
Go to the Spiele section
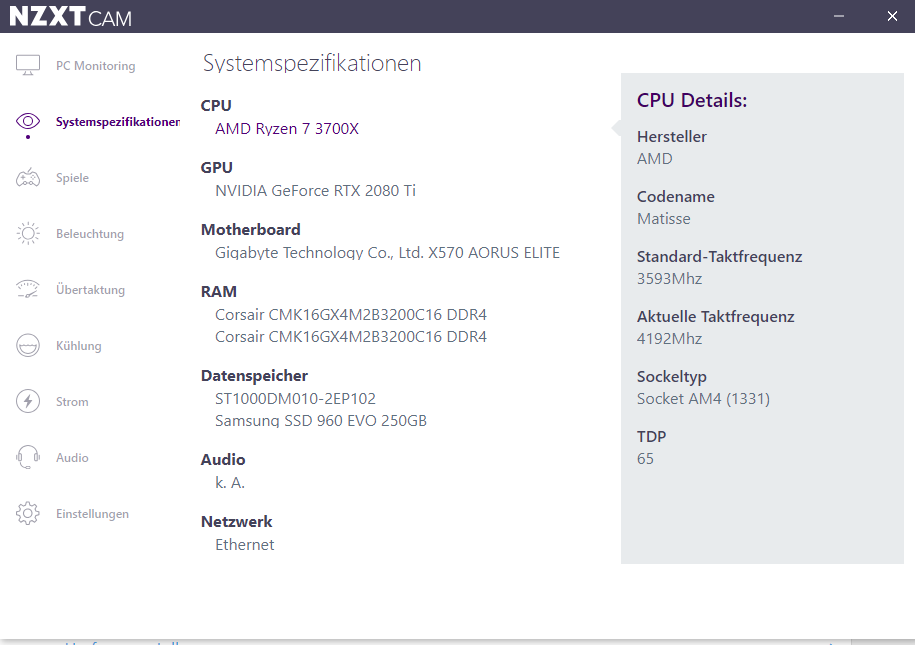(x=72, y=178)
